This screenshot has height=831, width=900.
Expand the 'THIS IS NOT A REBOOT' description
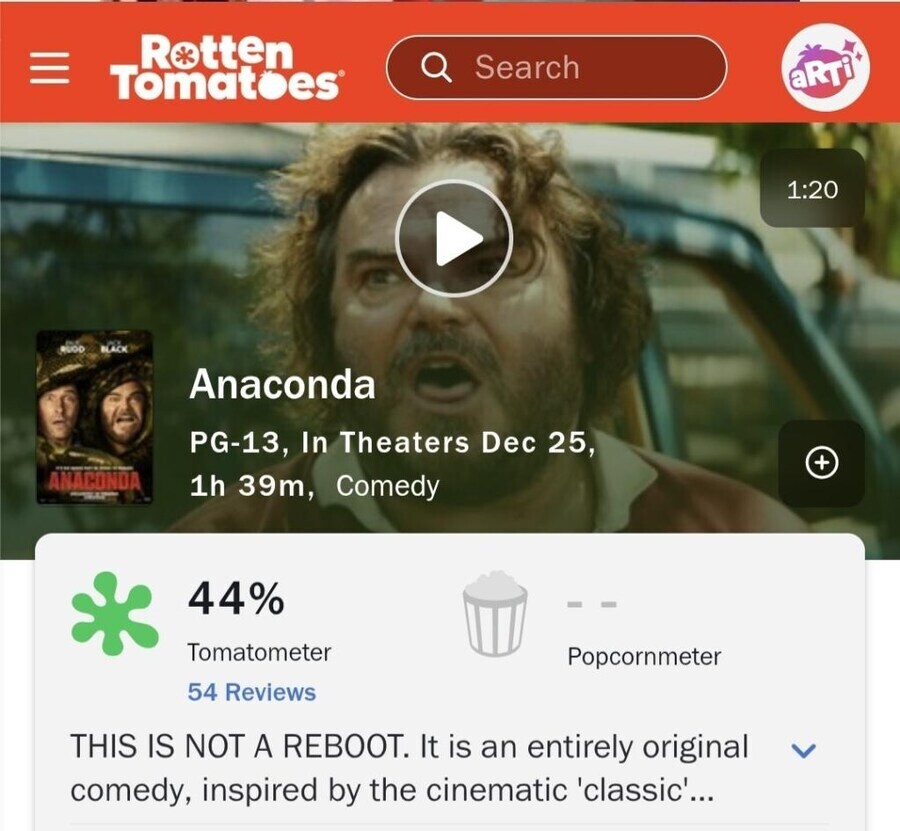click(409, 768)
